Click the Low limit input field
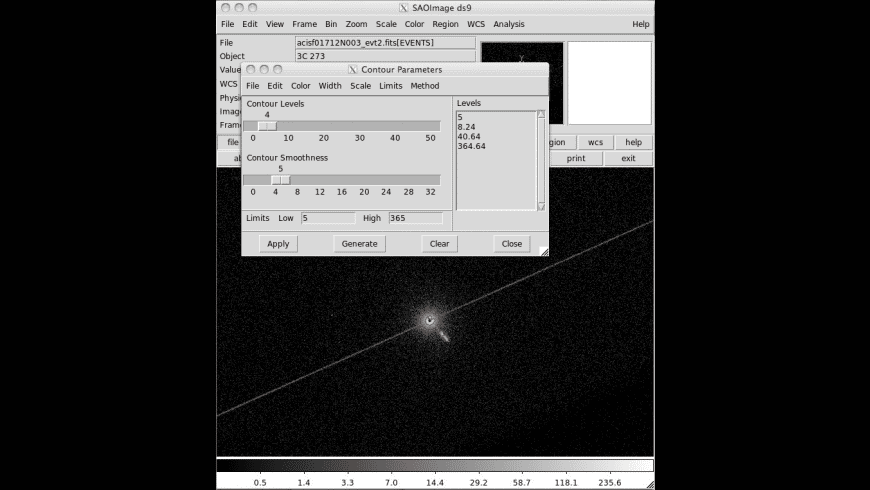Image resolution: width=870 pixels, height=490 pixels. [x=328, y=218]
